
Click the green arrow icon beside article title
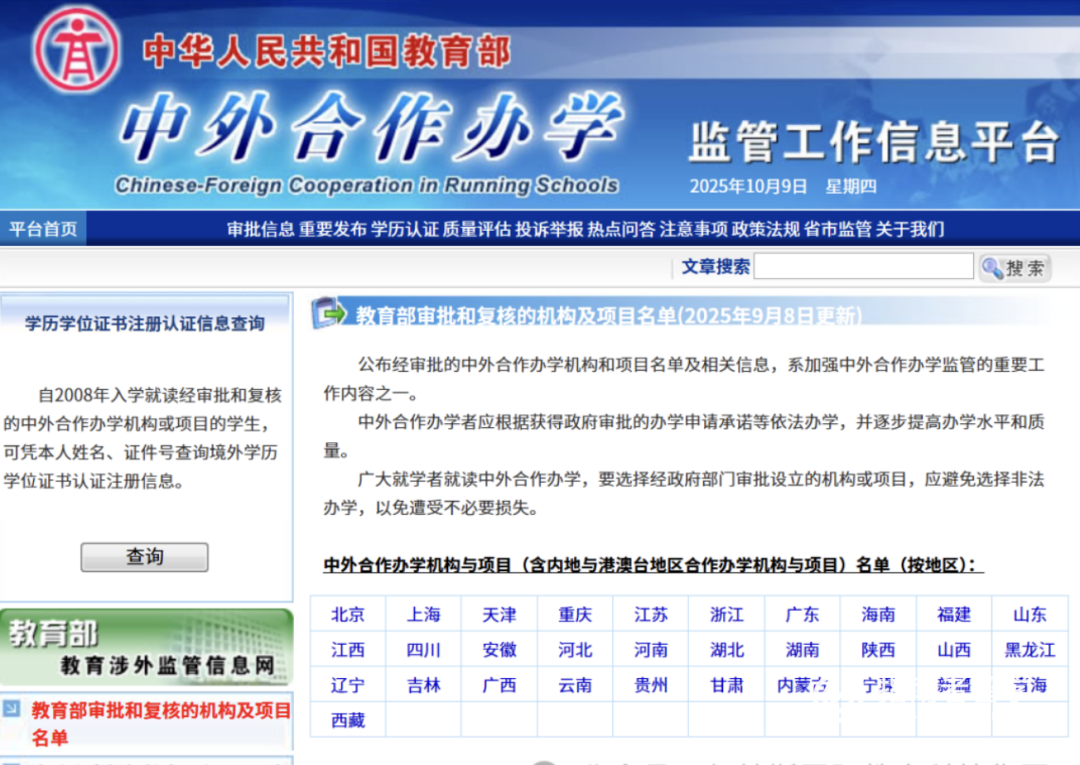point(329,313)
